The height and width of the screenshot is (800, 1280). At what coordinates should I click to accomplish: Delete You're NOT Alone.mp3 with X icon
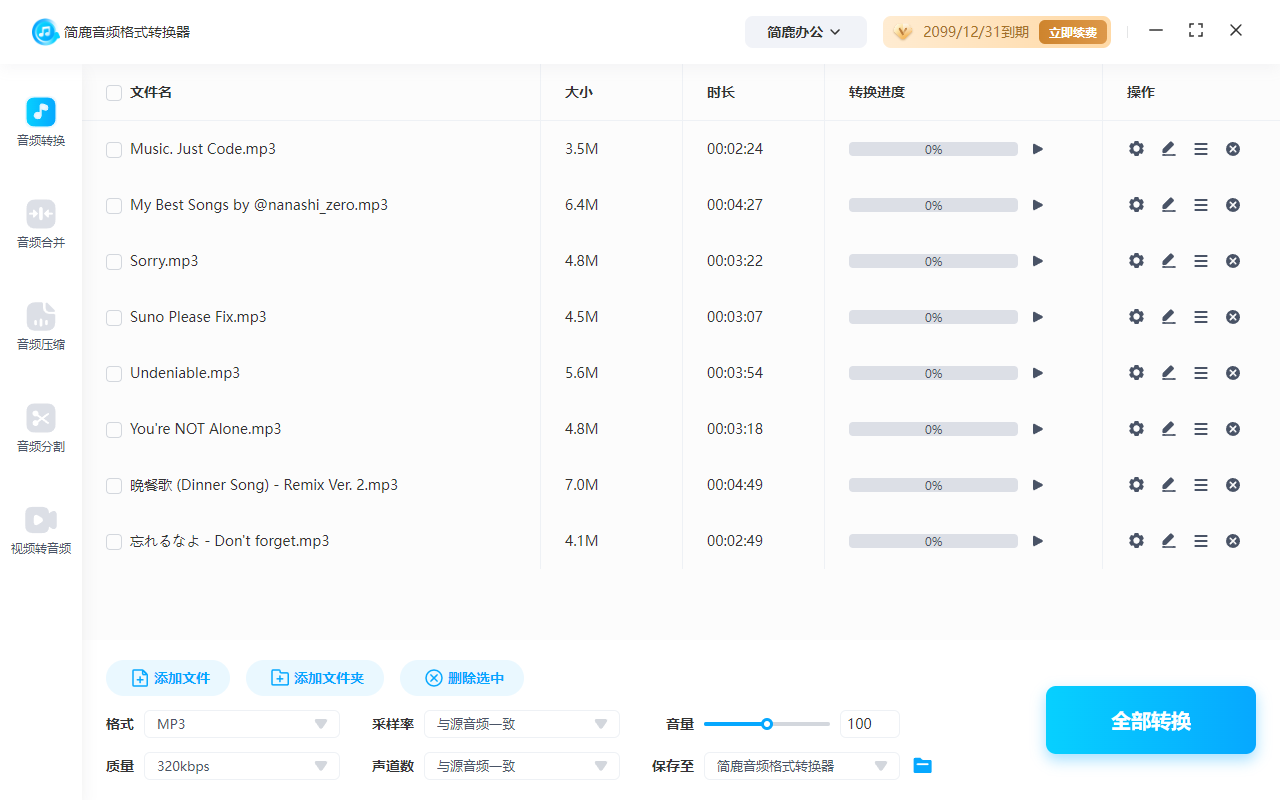click(1233, 429)
